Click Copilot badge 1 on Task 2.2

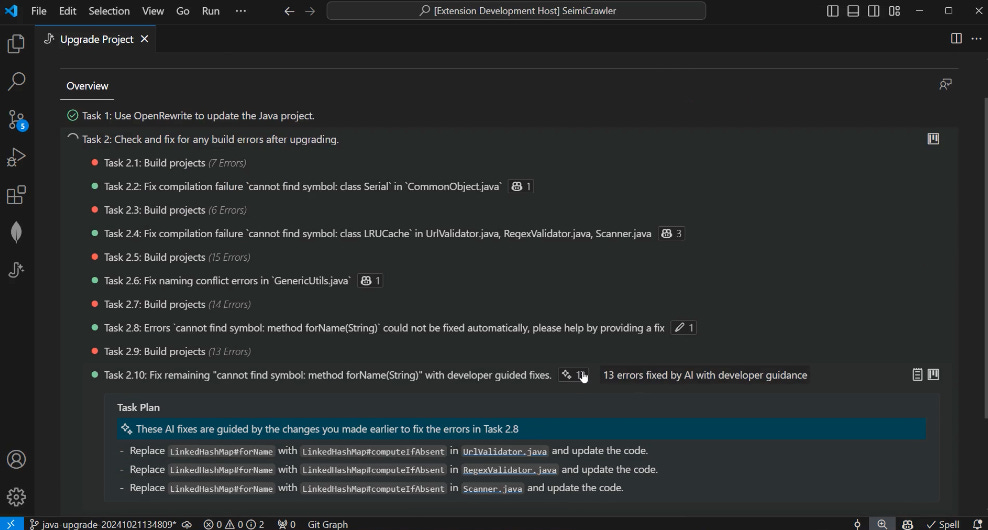click(x=522, y=187)
